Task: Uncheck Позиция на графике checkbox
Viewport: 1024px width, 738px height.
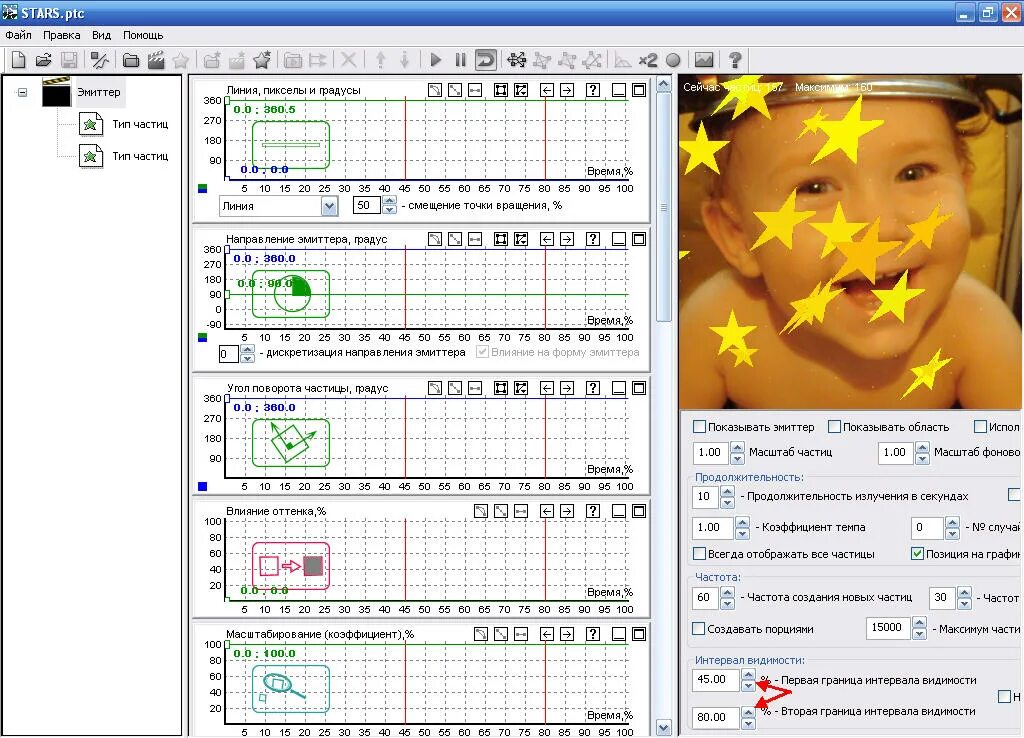Action: (918, 554)
